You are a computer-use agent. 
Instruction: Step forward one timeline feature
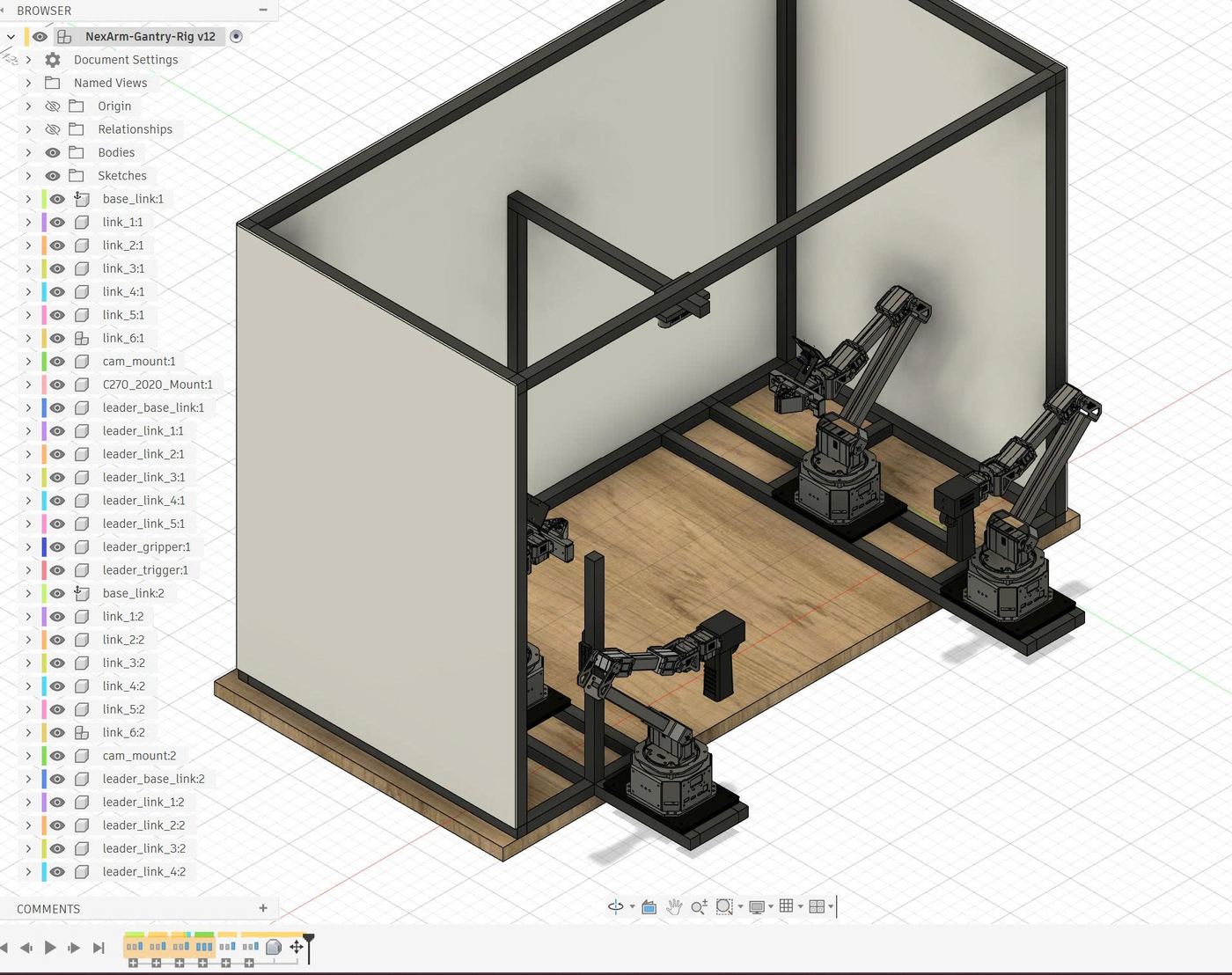point(74,947)
